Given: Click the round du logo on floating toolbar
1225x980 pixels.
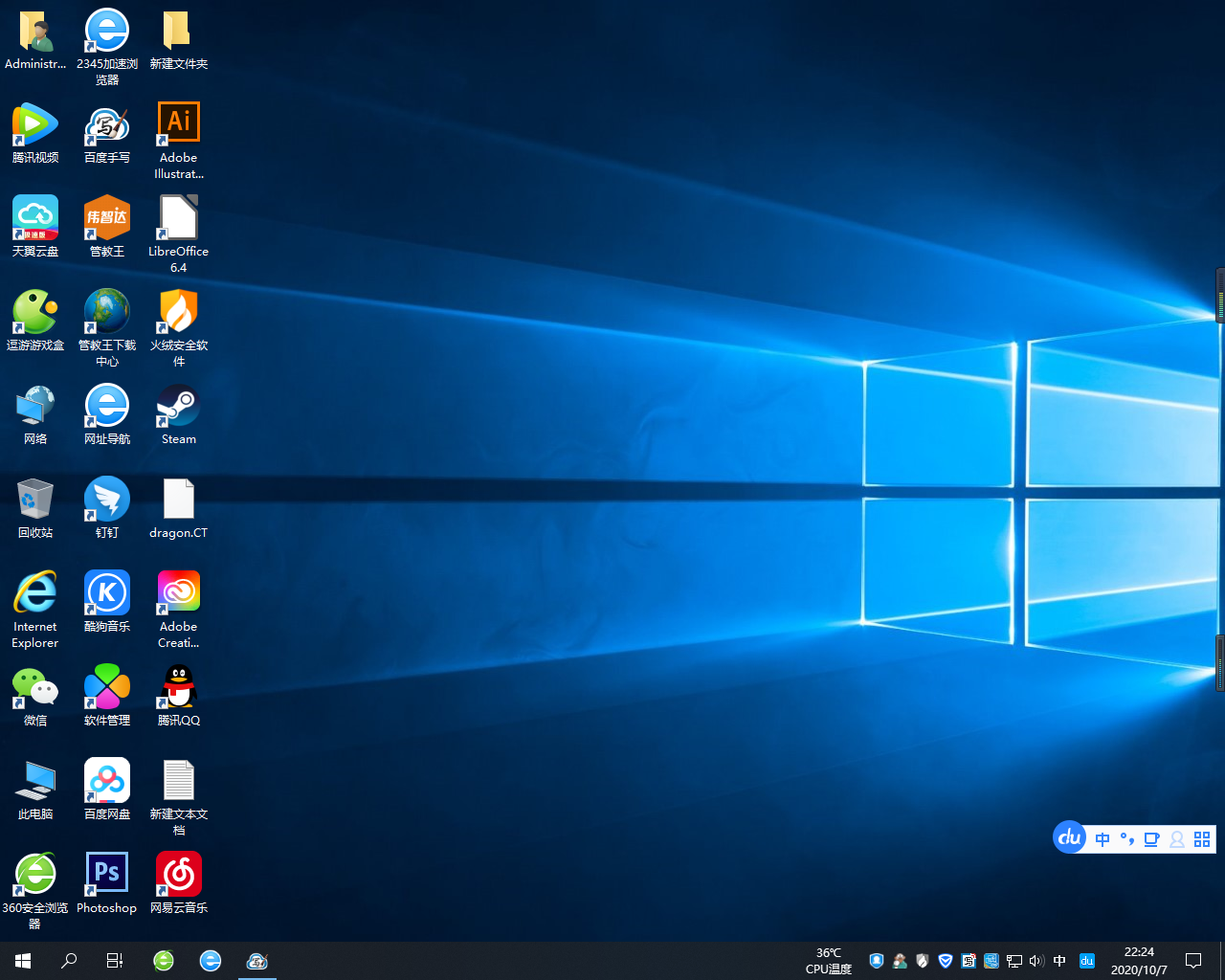Looking at the screenshot, I should (x=1069, y=837).
